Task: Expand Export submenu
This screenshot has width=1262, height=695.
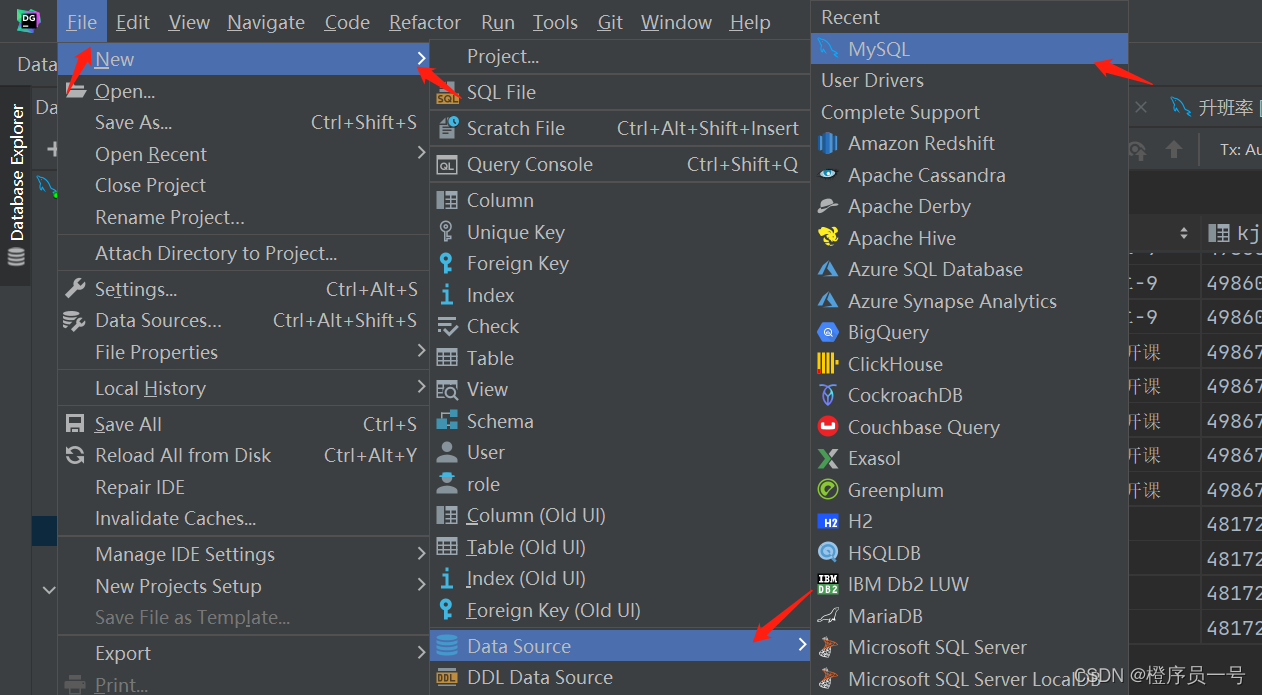Action: [244, 653]
